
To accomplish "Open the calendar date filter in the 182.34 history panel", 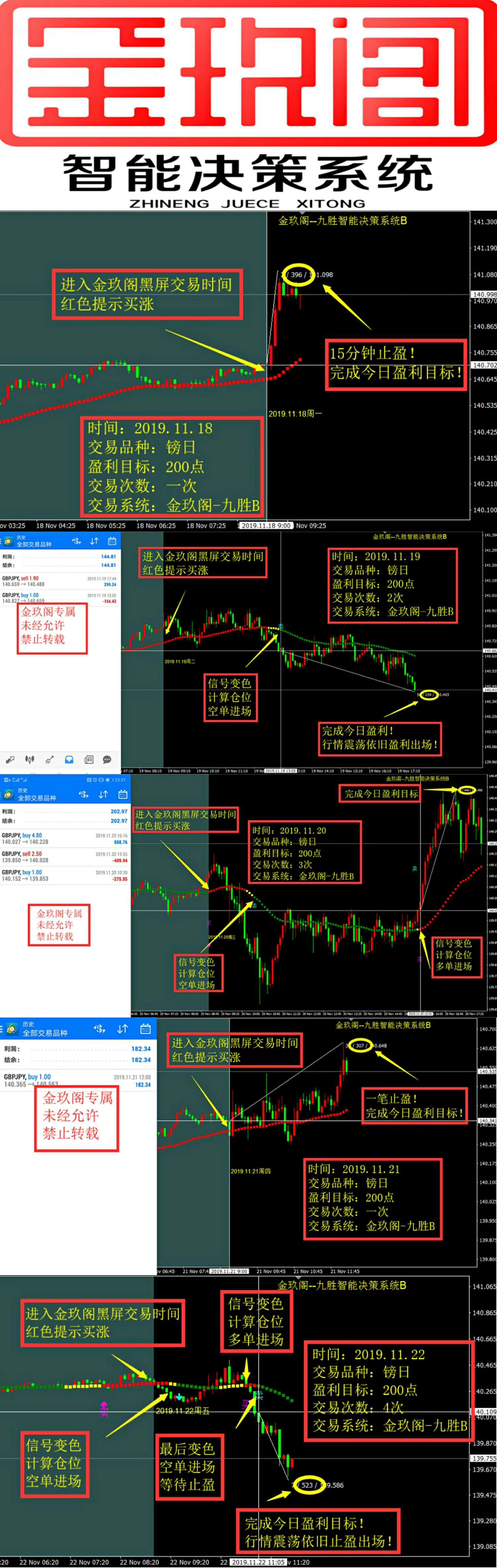I will pos(145,1029).
